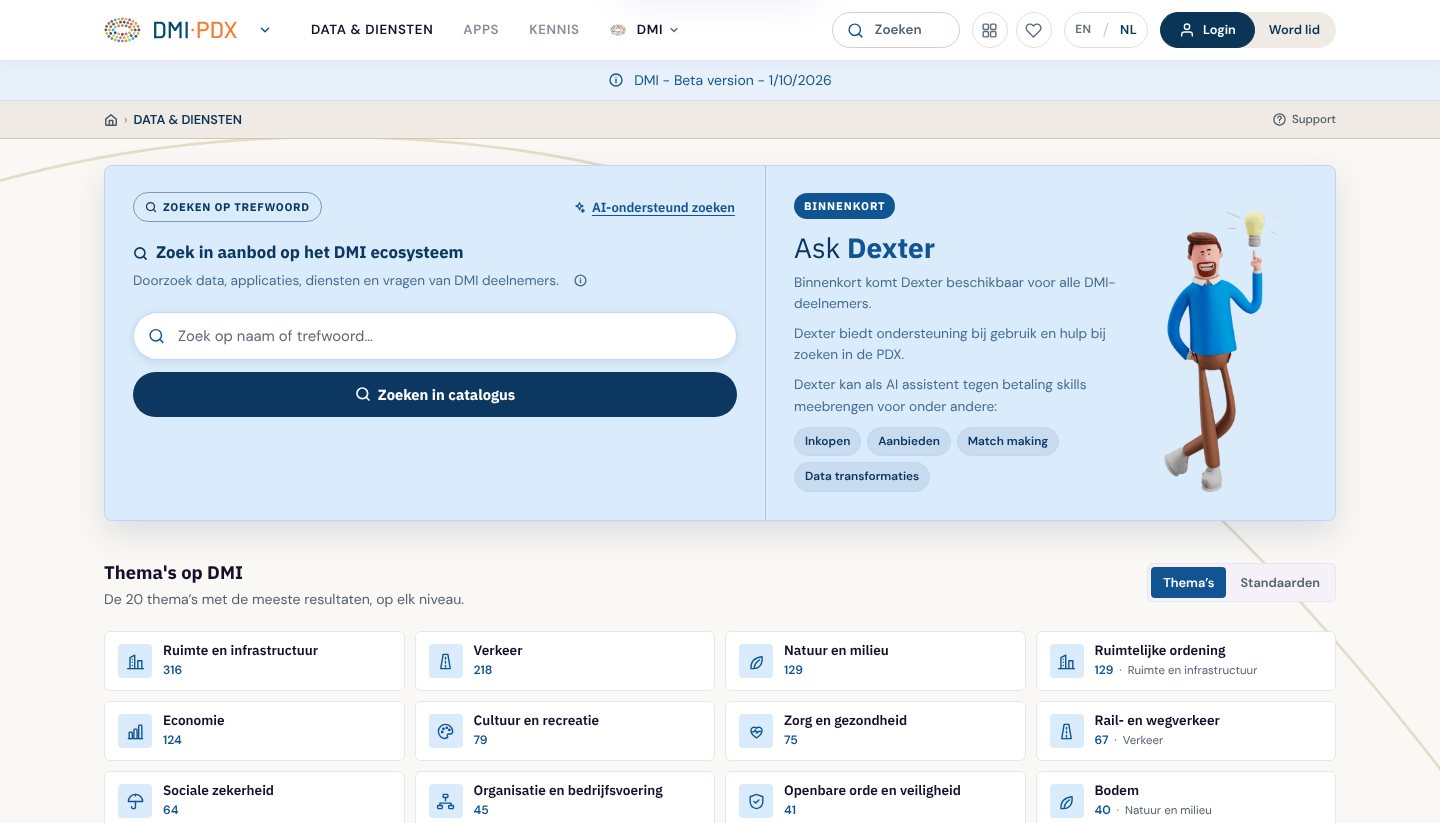Click the info icon beside the search description
This screenshot has height=823, width=1440.
pos(581,281)
